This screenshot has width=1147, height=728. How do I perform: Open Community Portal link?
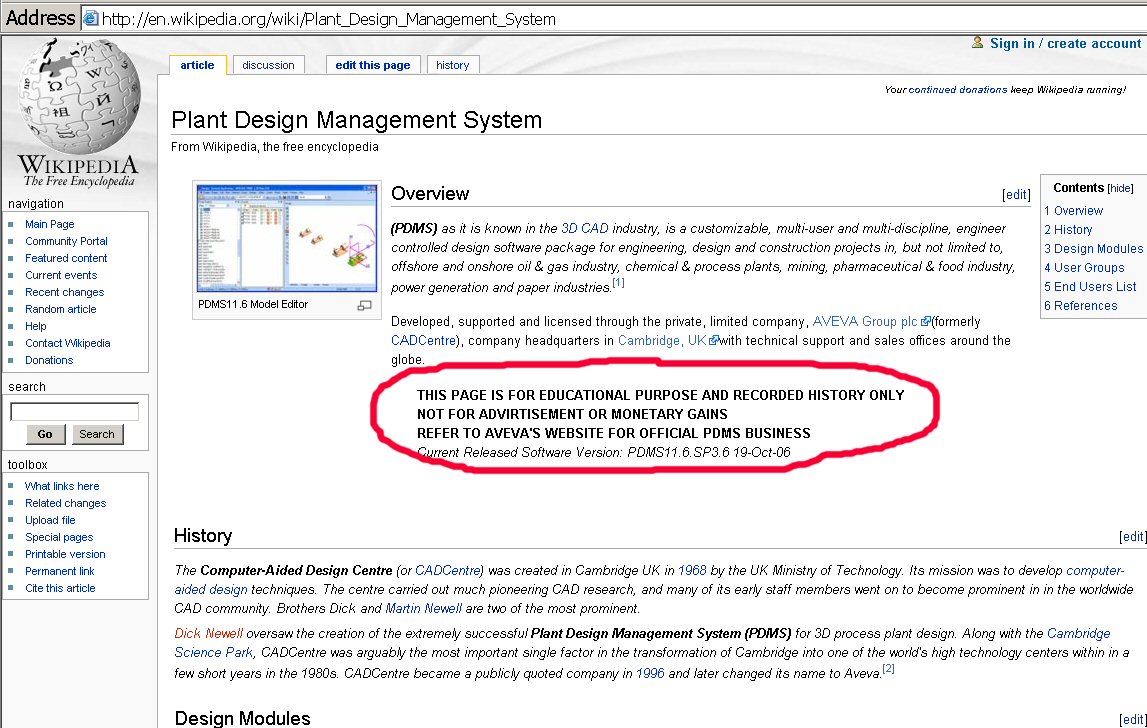(x=67, y=241)
